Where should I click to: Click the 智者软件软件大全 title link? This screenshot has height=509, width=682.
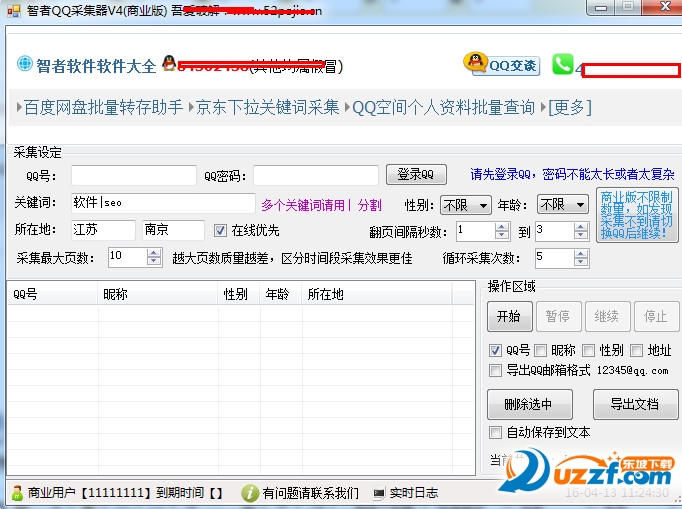click(x=96, y=66)
